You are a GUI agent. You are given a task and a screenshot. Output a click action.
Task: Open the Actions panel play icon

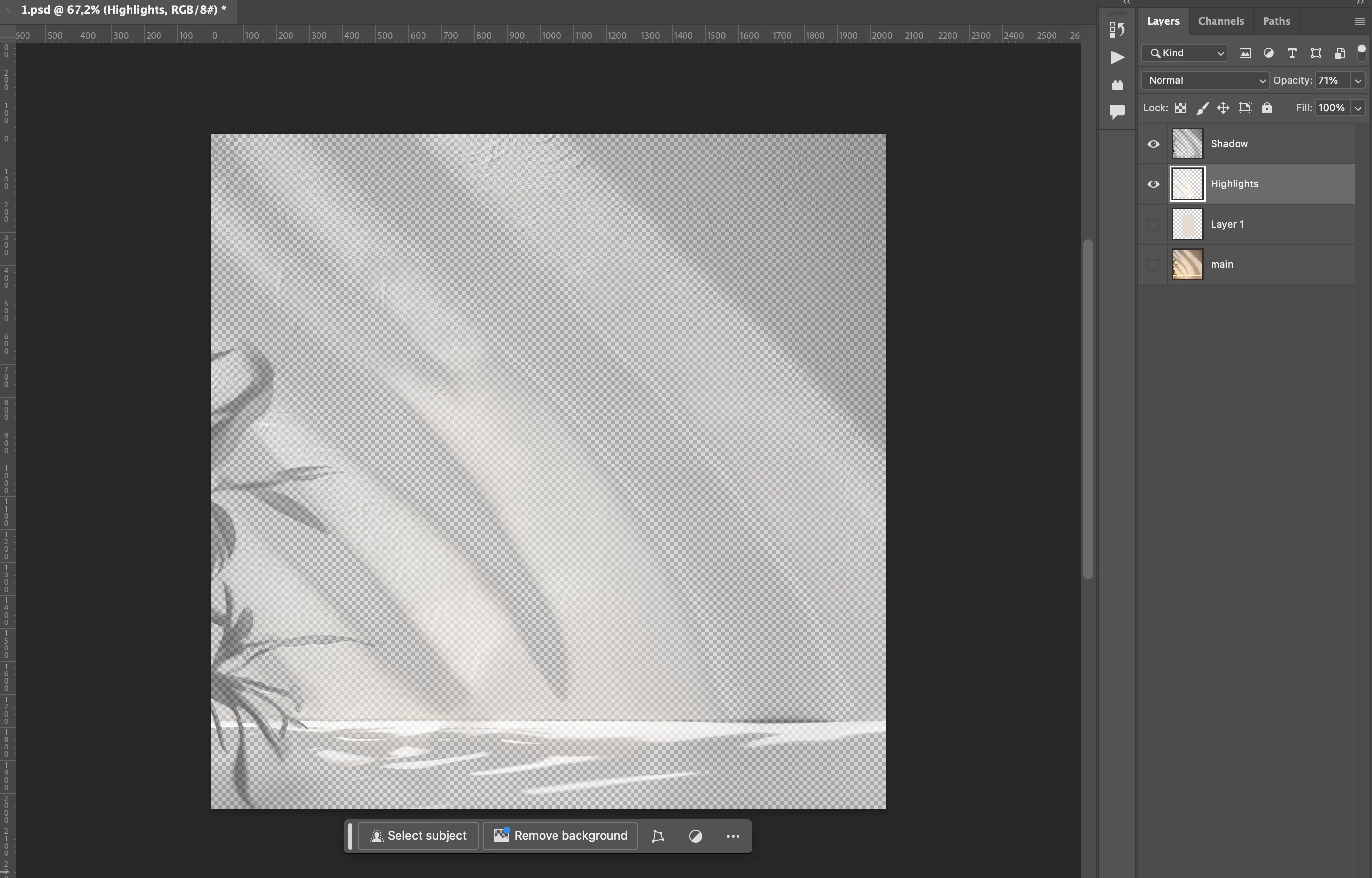point(1117,57)
